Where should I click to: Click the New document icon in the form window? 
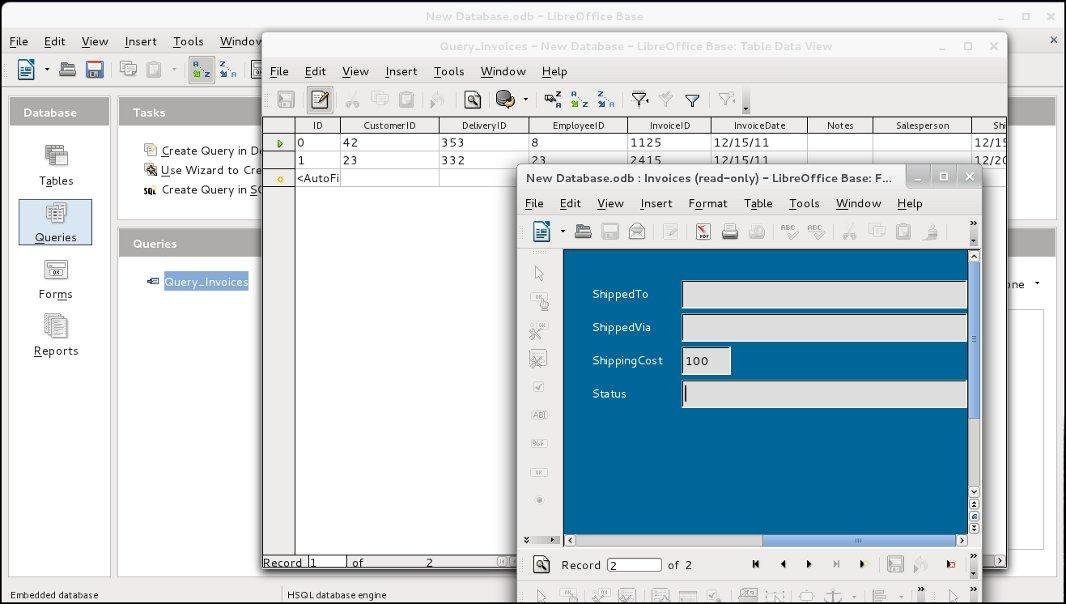pyautogui.click(x=541, y=231)
